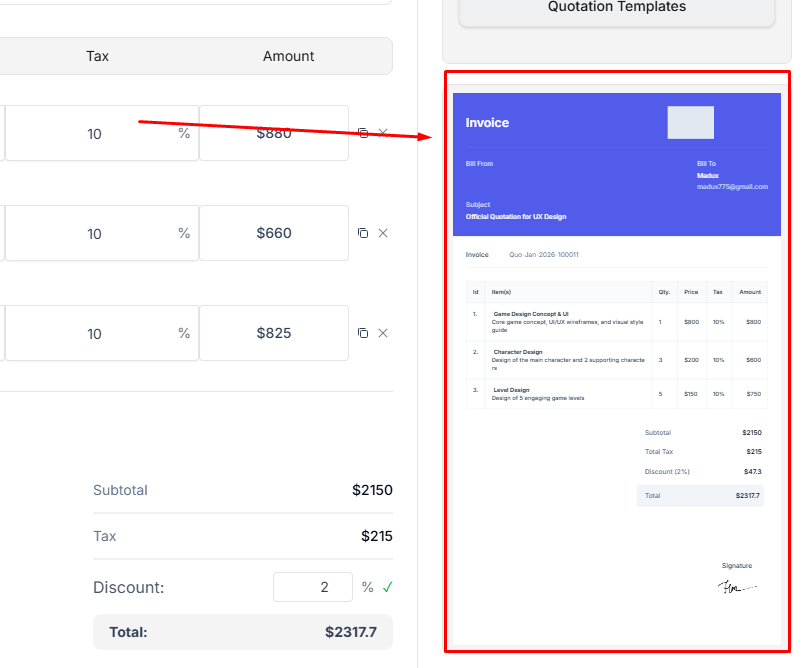Image resolution: width=802 pixels, height=668 pixels.
Task: Select the Amount column header
Action: click(x=288, y=56)
